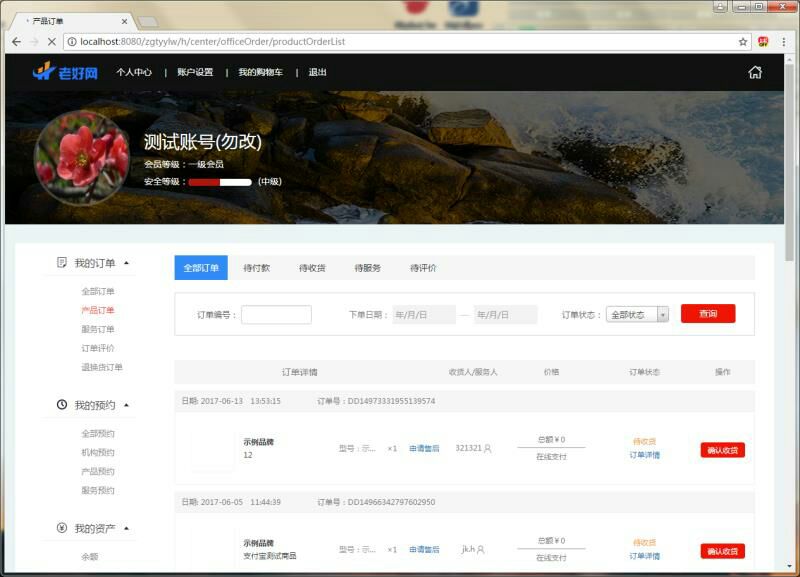Screen dimensions: 800x577
Task: Click the 我的资产 yen icon in the sidebar
Action: pyautogui.click(x=62, y=528)
